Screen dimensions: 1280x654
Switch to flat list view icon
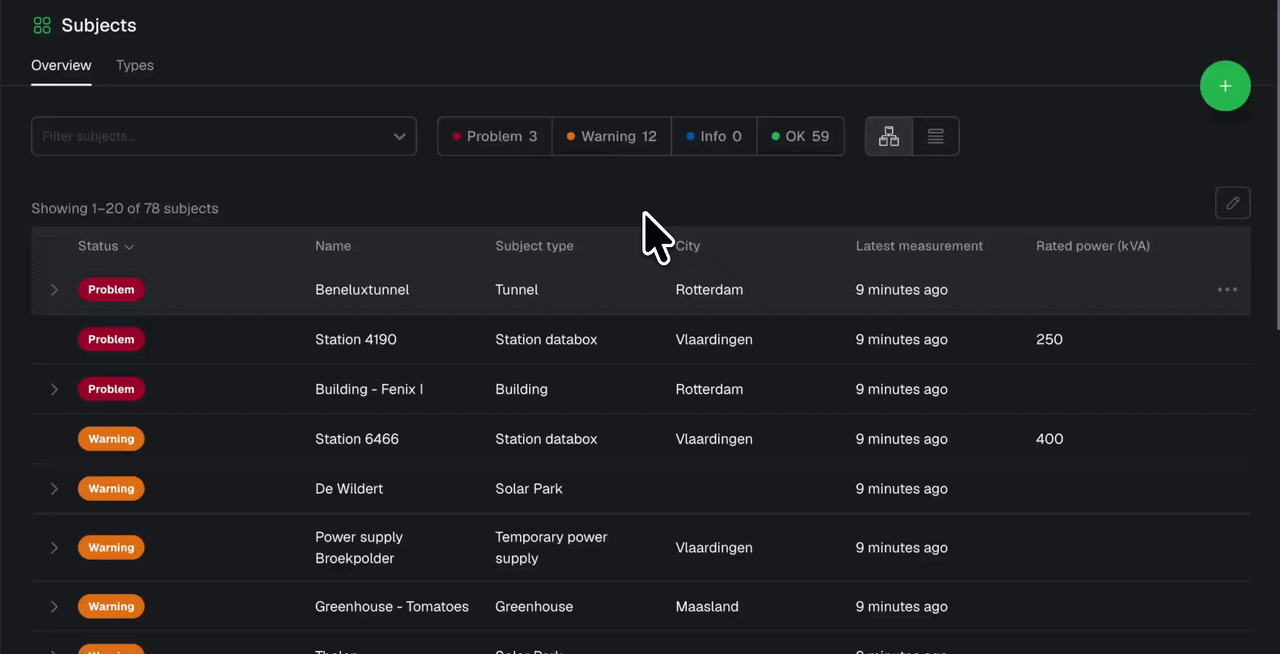936,136
